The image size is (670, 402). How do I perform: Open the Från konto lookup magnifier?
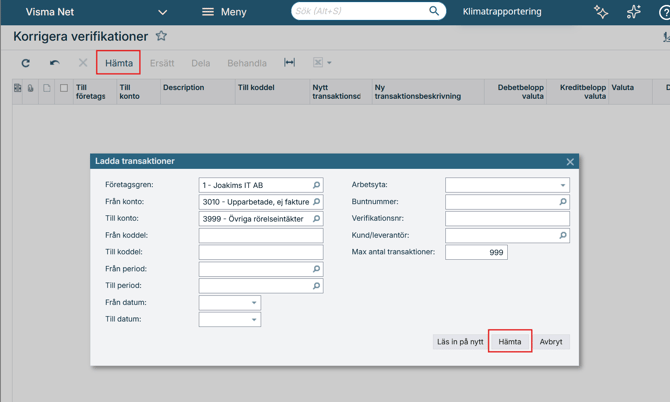point(317,202)
